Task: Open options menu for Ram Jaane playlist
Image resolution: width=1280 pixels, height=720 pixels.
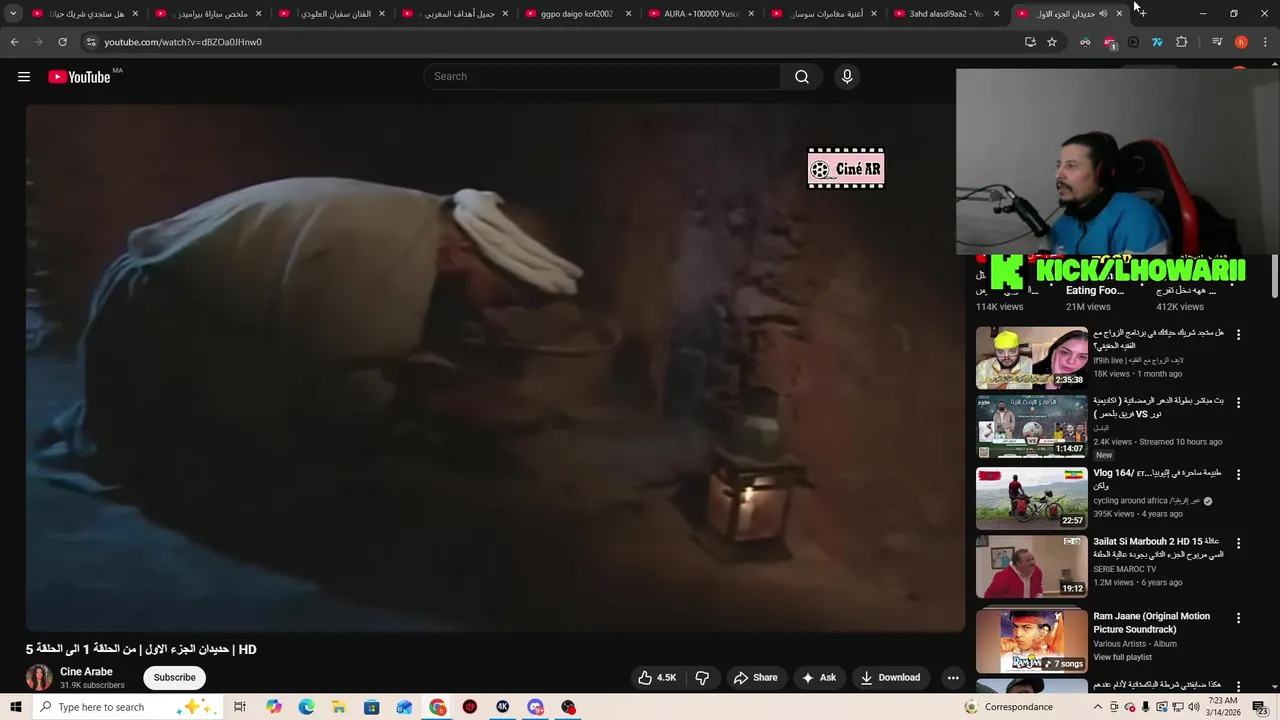Action: point(1238,619)
